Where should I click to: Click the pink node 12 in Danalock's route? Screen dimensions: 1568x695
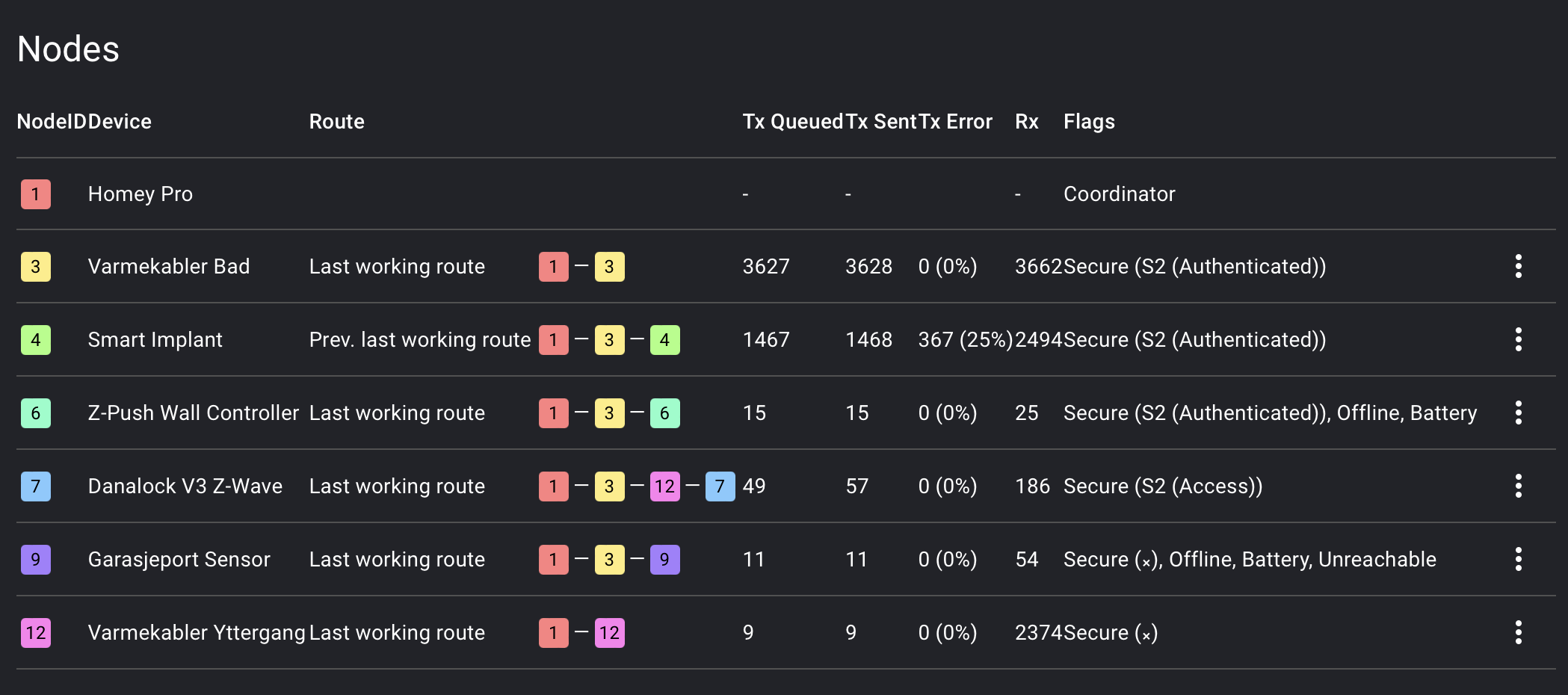pos(664,486)
